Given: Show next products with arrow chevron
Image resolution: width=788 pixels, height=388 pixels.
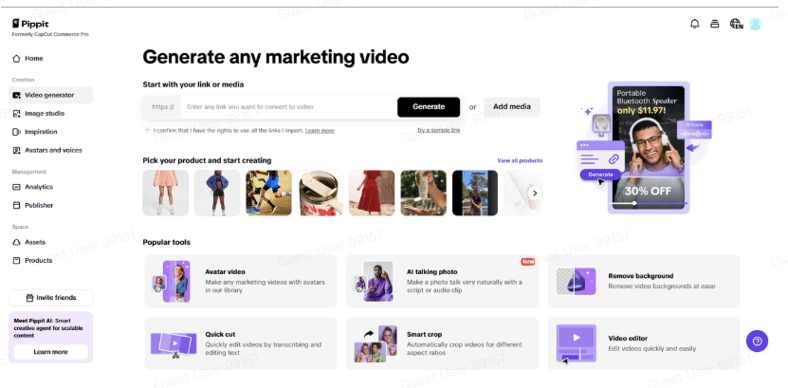Looking at the screenshot, I should pyautogui.click(x=535, y=193).
